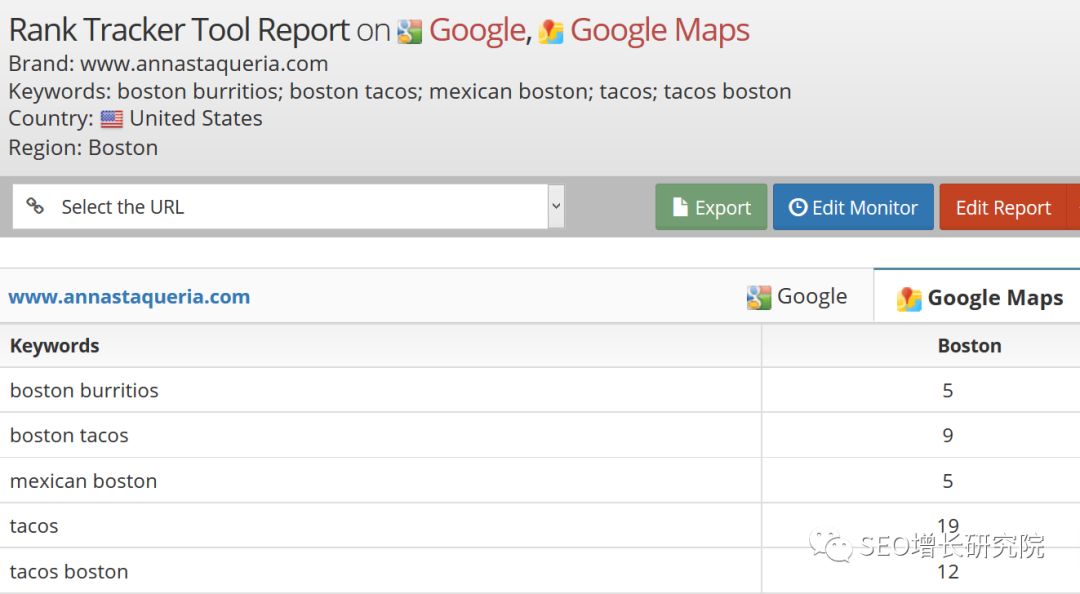The image size is (1080, 594).
Task: Open the www.annastaqueria.com link
Action: (129, 297)
